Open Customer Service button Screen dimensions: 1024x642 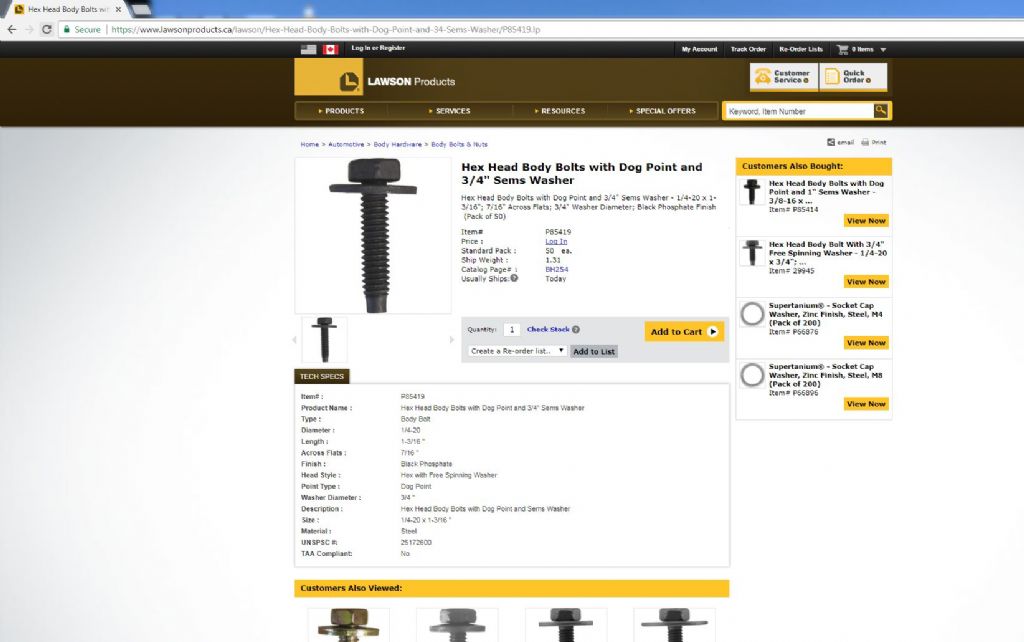click(x=784, y=76)
